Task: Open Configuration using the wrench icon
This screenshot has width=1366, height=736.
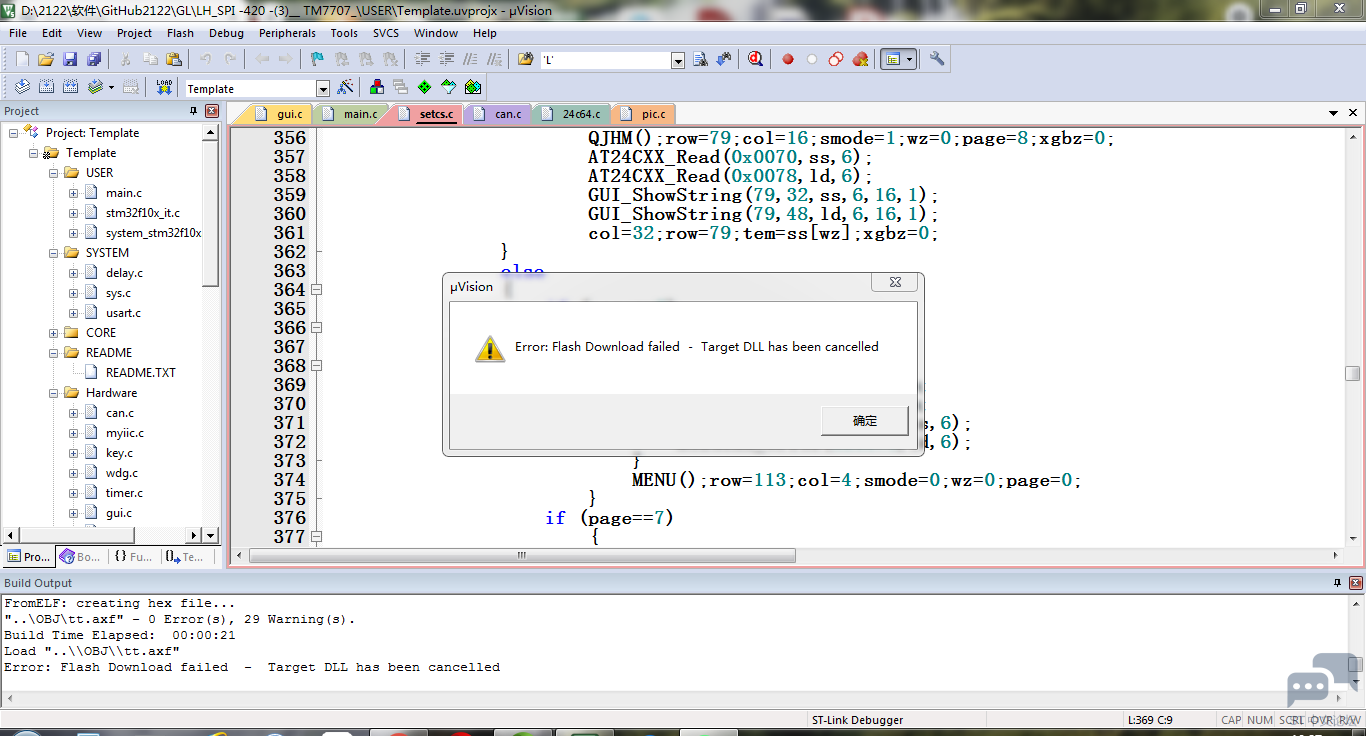Action: (937, 60)
